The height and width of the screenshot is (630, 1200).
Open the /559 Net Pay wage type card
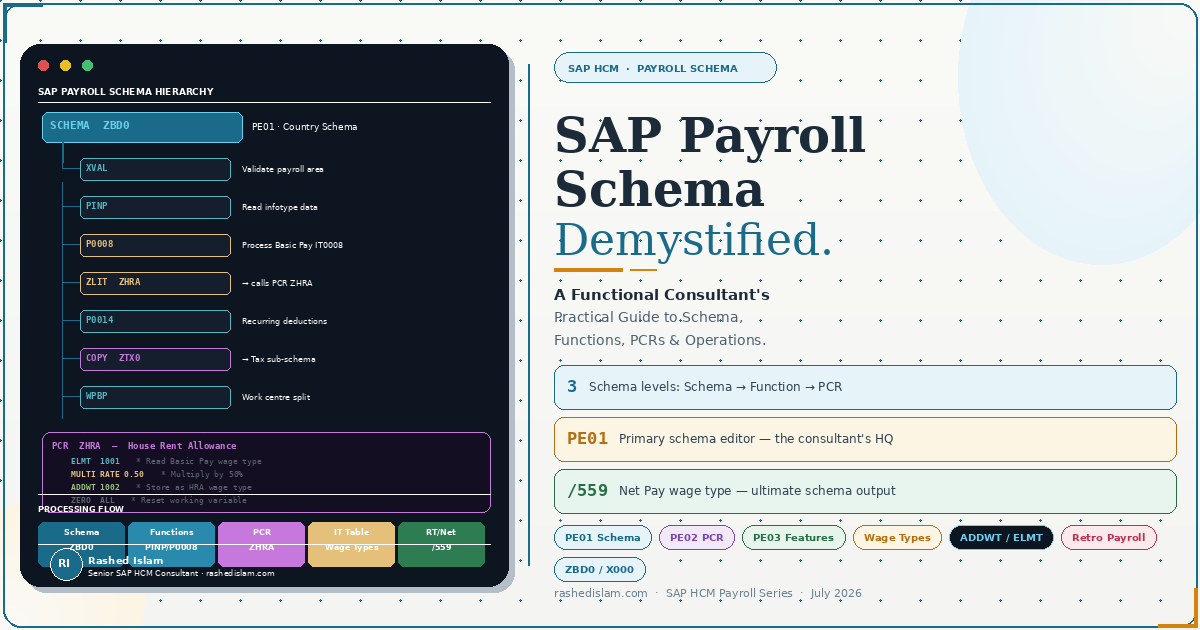(865, 491)
